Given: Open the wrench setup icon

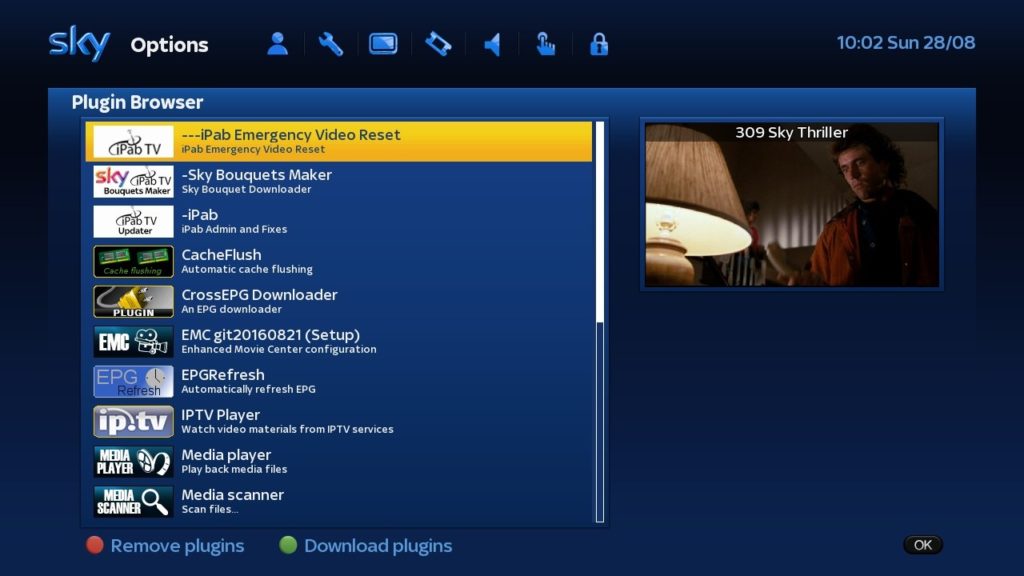Looking at the screenshot, I should (x=331, y=44).
